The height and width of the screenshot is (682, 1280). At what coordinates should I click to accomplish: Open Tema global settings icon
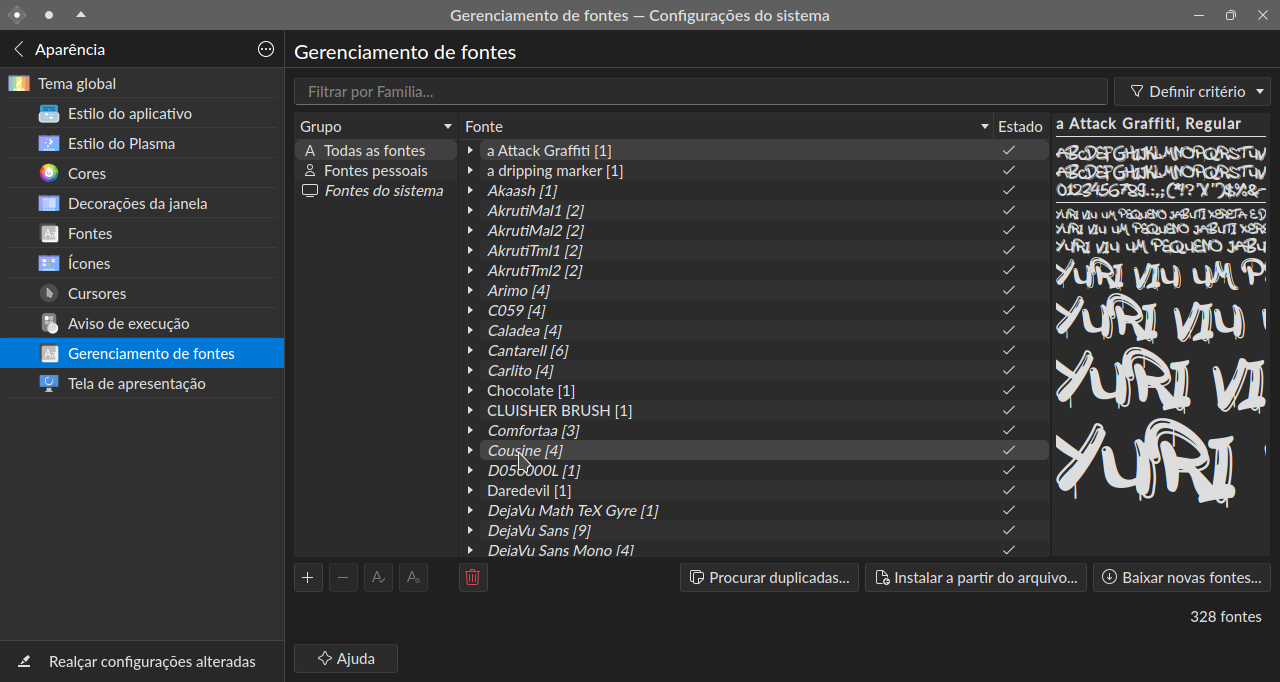19,84
